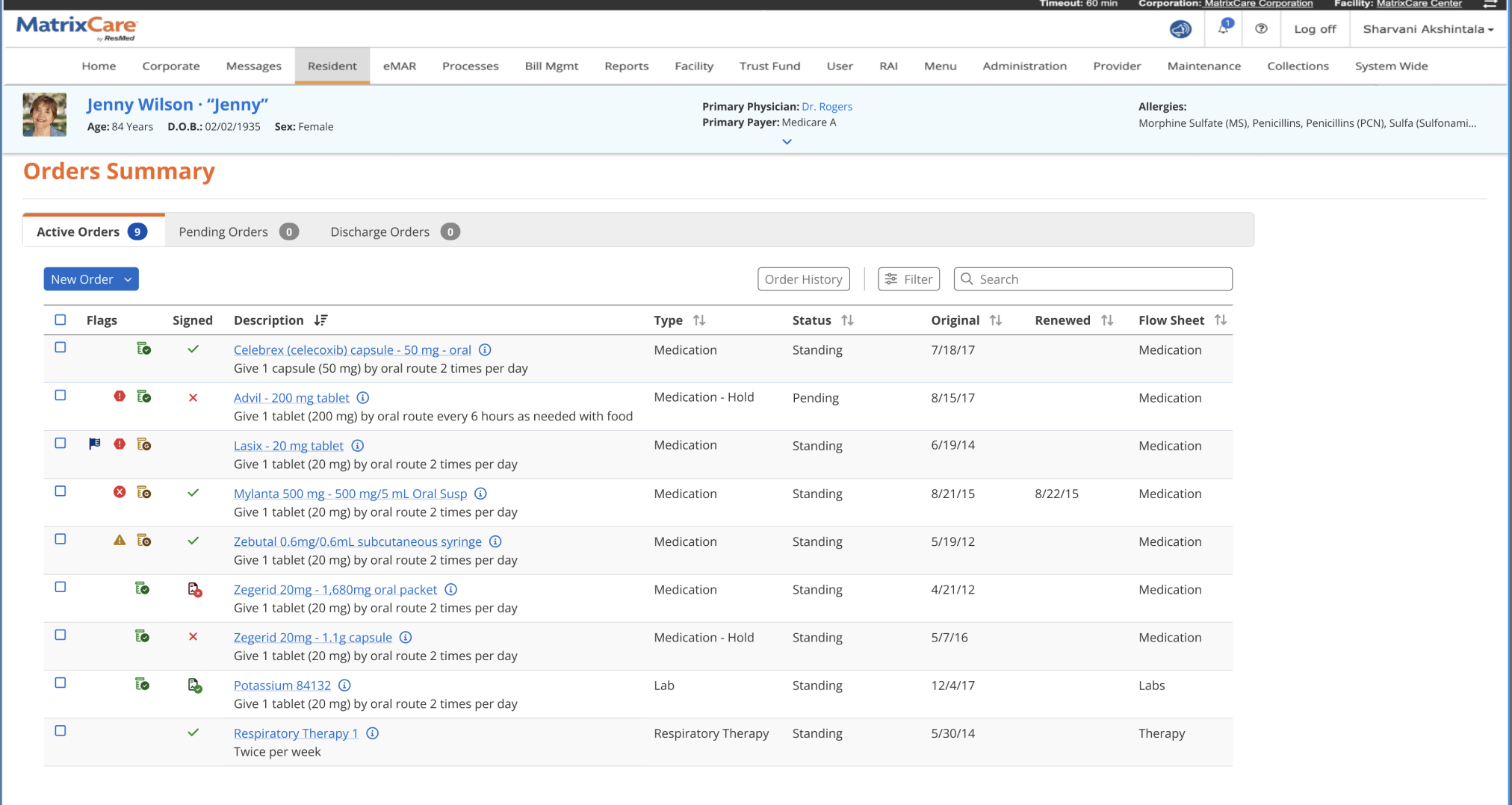Sort by Description using the sort icon
The width and height of the screenshot is (1512, 805).
click(x=321, y=320)
